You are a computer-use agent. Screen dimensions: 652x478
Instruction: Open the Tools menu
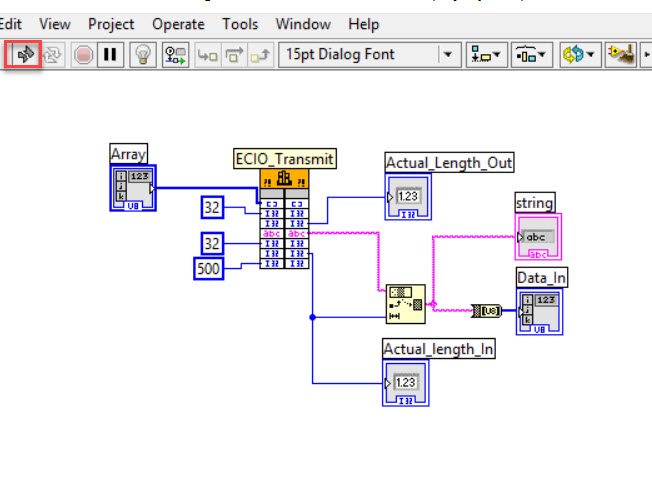240,24
